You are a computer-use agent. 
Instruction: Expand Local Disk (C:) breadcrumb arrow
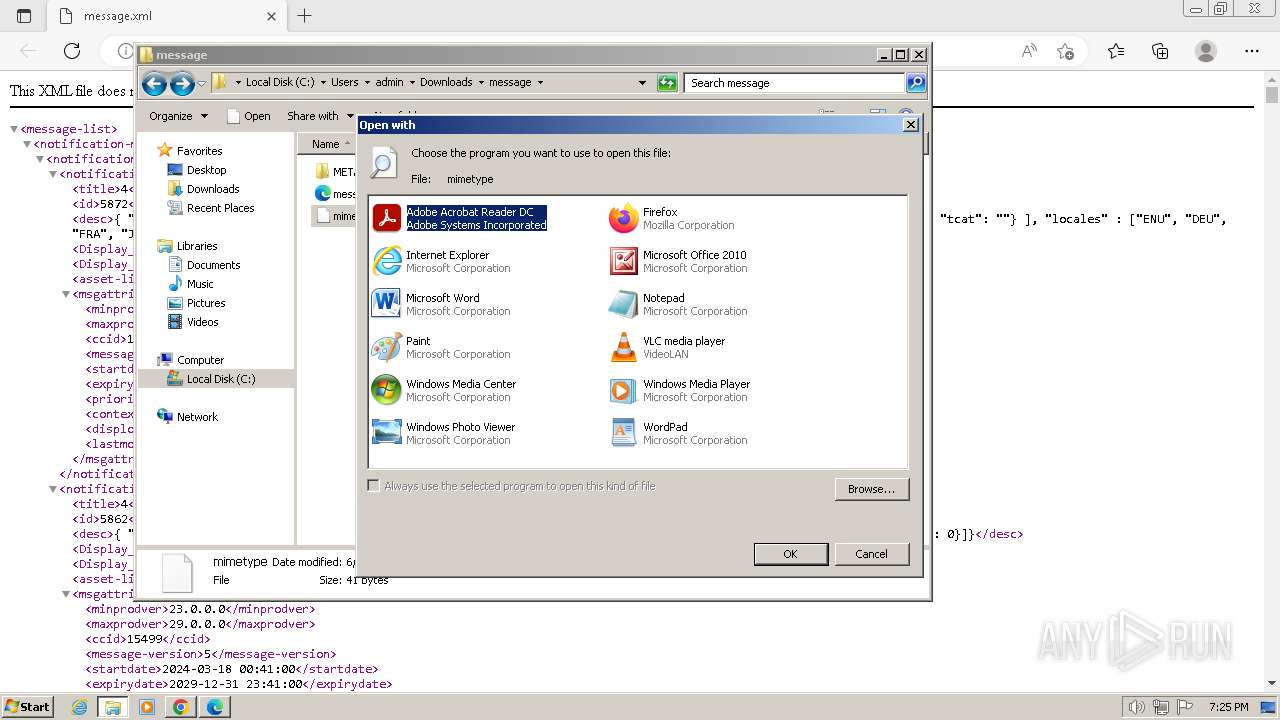[323, 83]
